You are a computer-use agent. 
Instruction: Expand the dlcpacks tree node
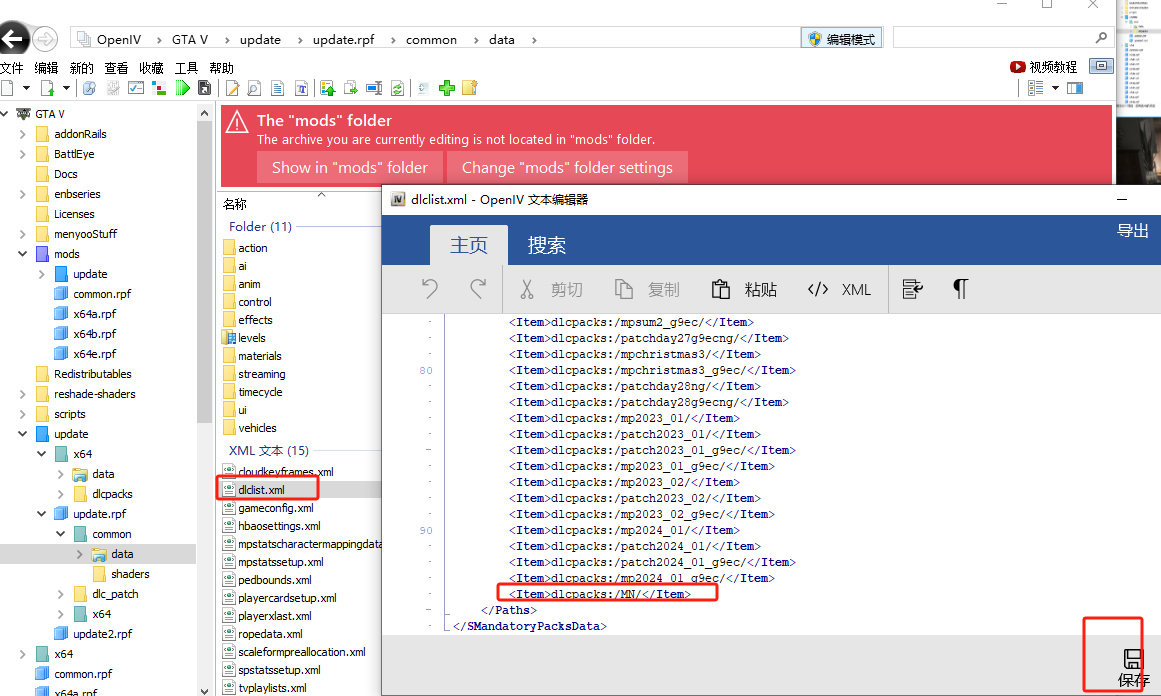61,494
